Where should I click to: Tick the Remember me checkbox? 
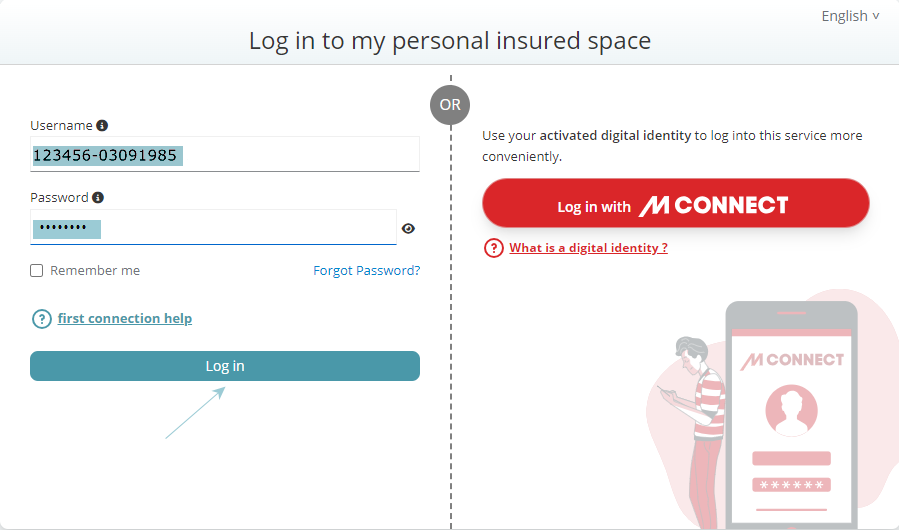(x=37, y=270)
